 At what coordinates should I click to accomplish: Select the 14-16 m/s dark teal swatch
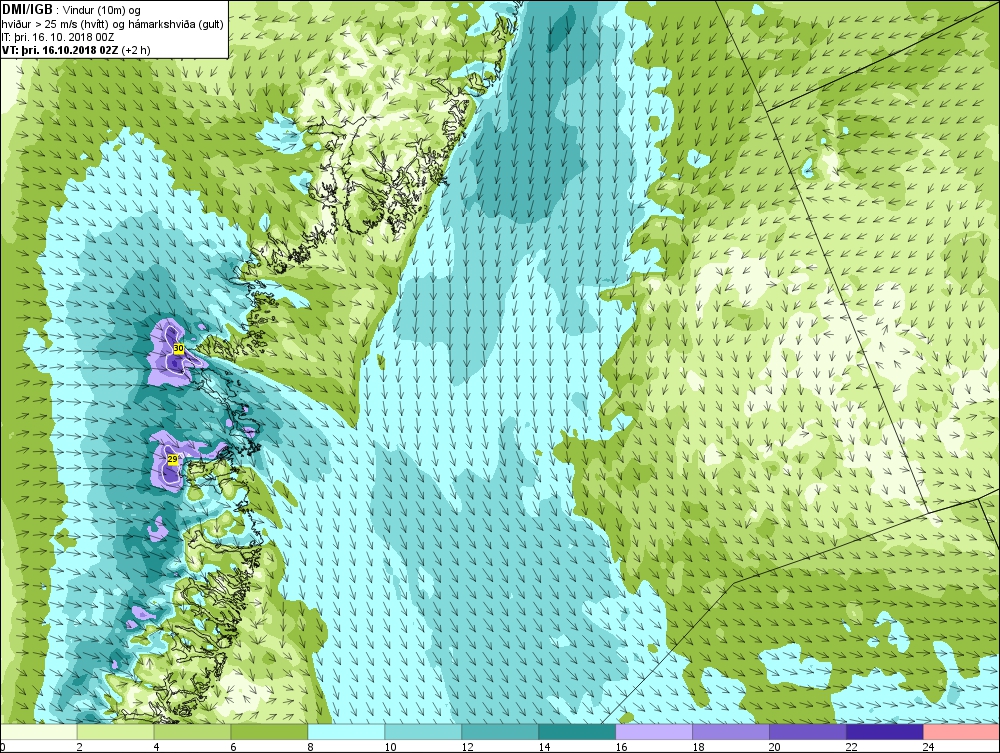tap(577, 732)
